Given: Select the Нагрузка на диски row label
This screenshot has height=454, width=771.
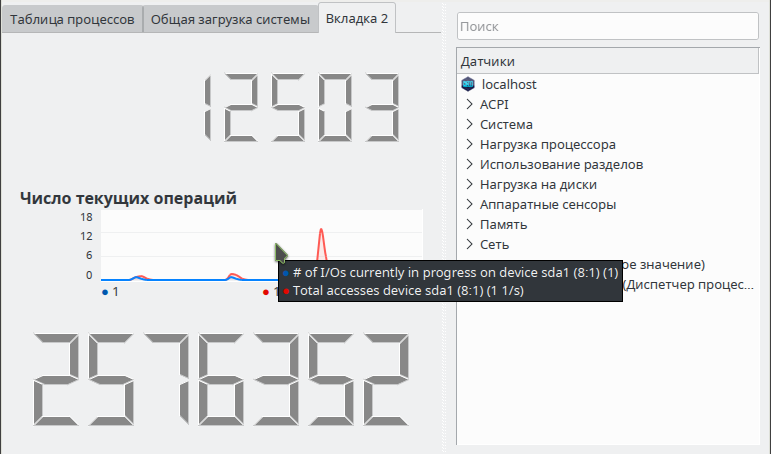Looking at the screenshot, I should pyautogui.click(x=538, y=185).
